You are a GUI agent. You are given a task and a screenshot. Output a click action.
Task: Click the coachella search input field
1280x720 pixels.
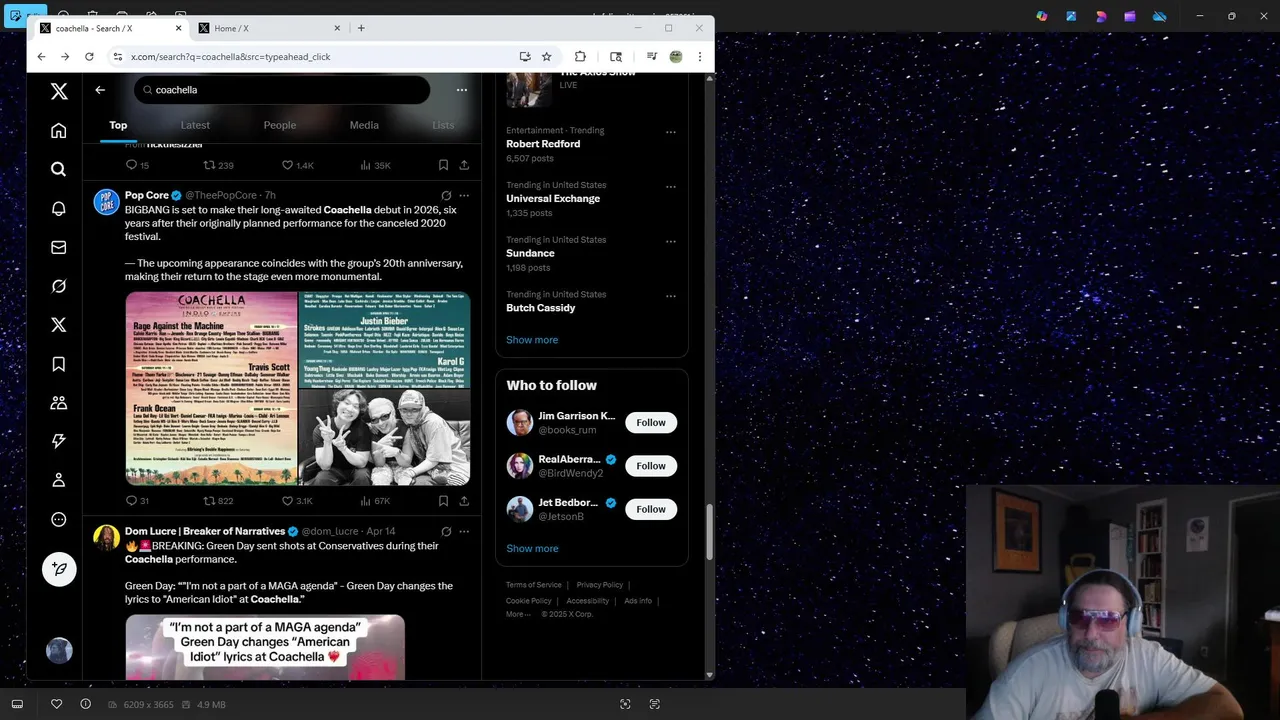(x=282, y=90)
